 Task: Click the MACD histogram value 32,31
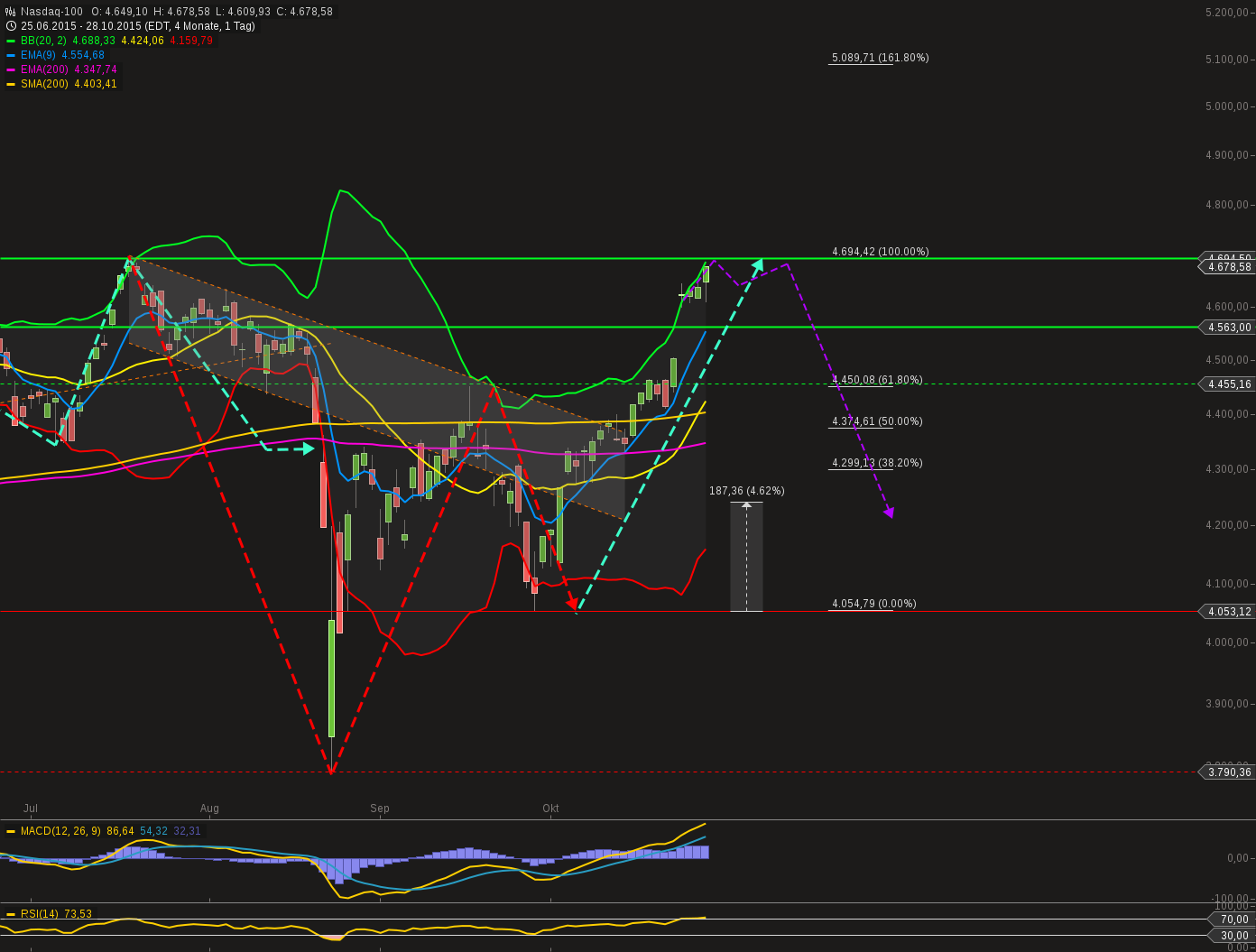(187, 831)
